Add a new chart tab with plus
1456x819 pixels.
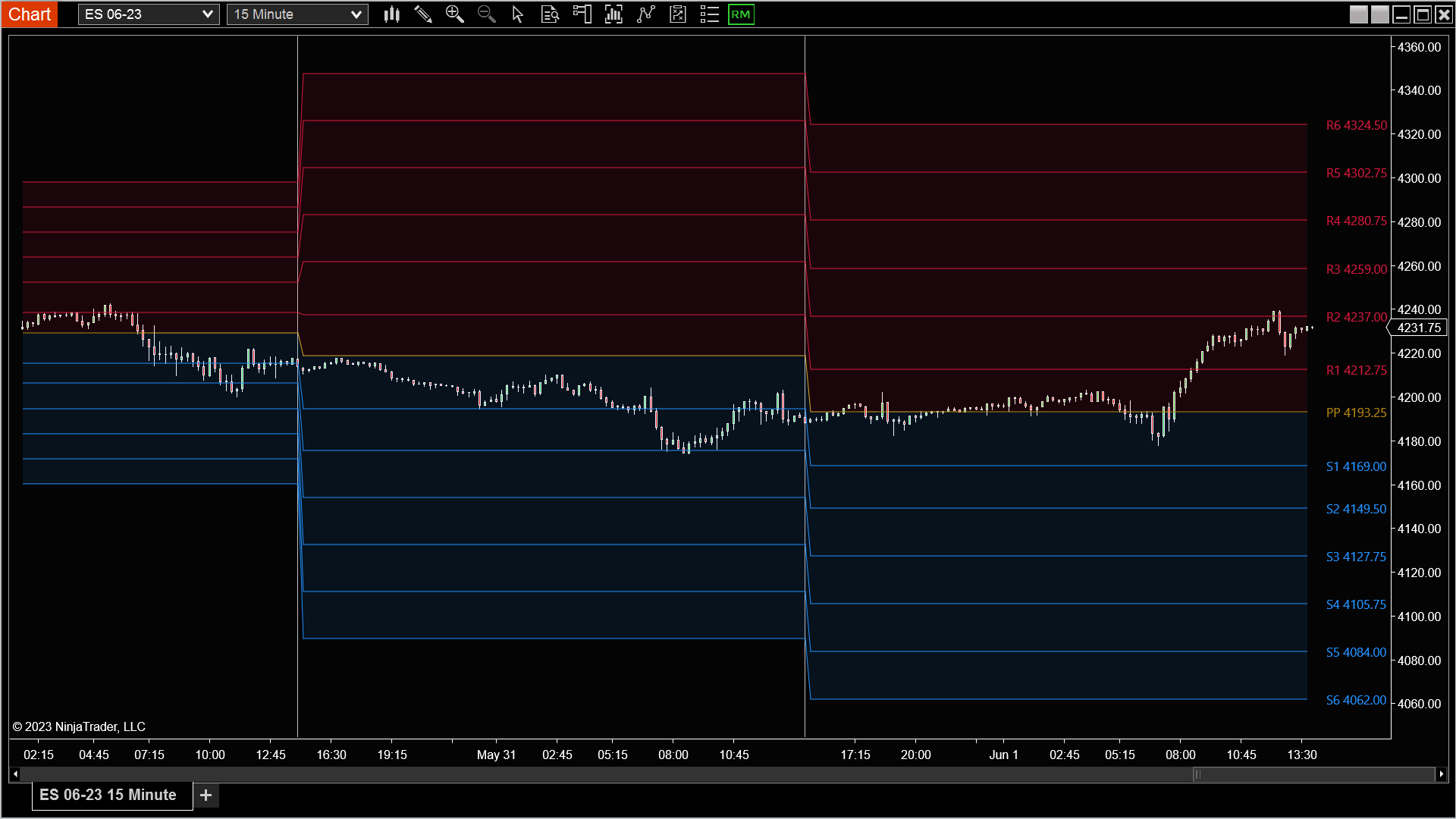click(206, 795)
